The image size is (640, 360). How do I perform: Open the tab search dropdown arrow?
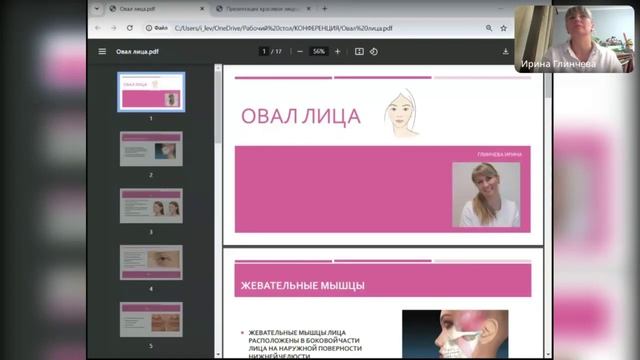tap(97, 8)
